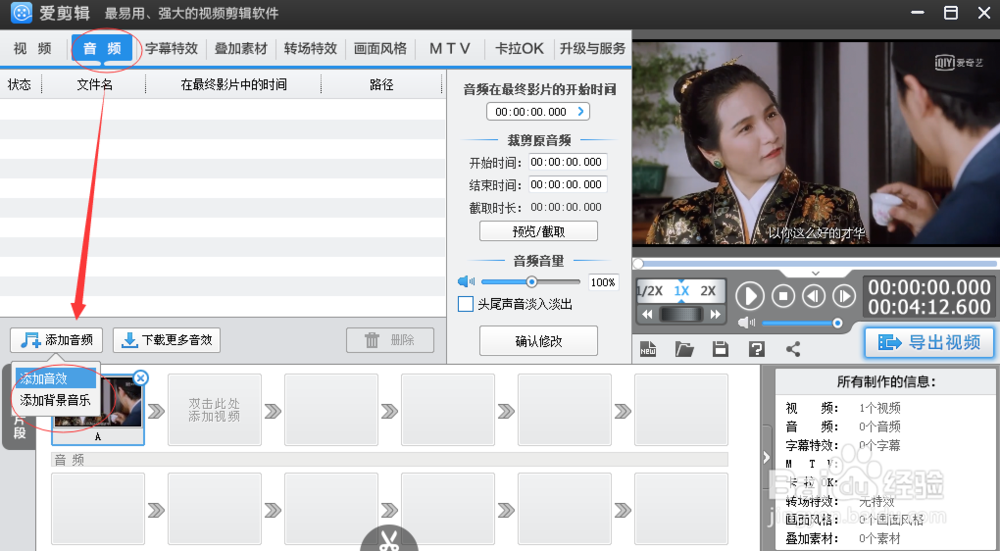The height and width of the screenshot is (551, 1000).
Task: Edit the 100% volume value field
Action: click(x=603, y=282)
